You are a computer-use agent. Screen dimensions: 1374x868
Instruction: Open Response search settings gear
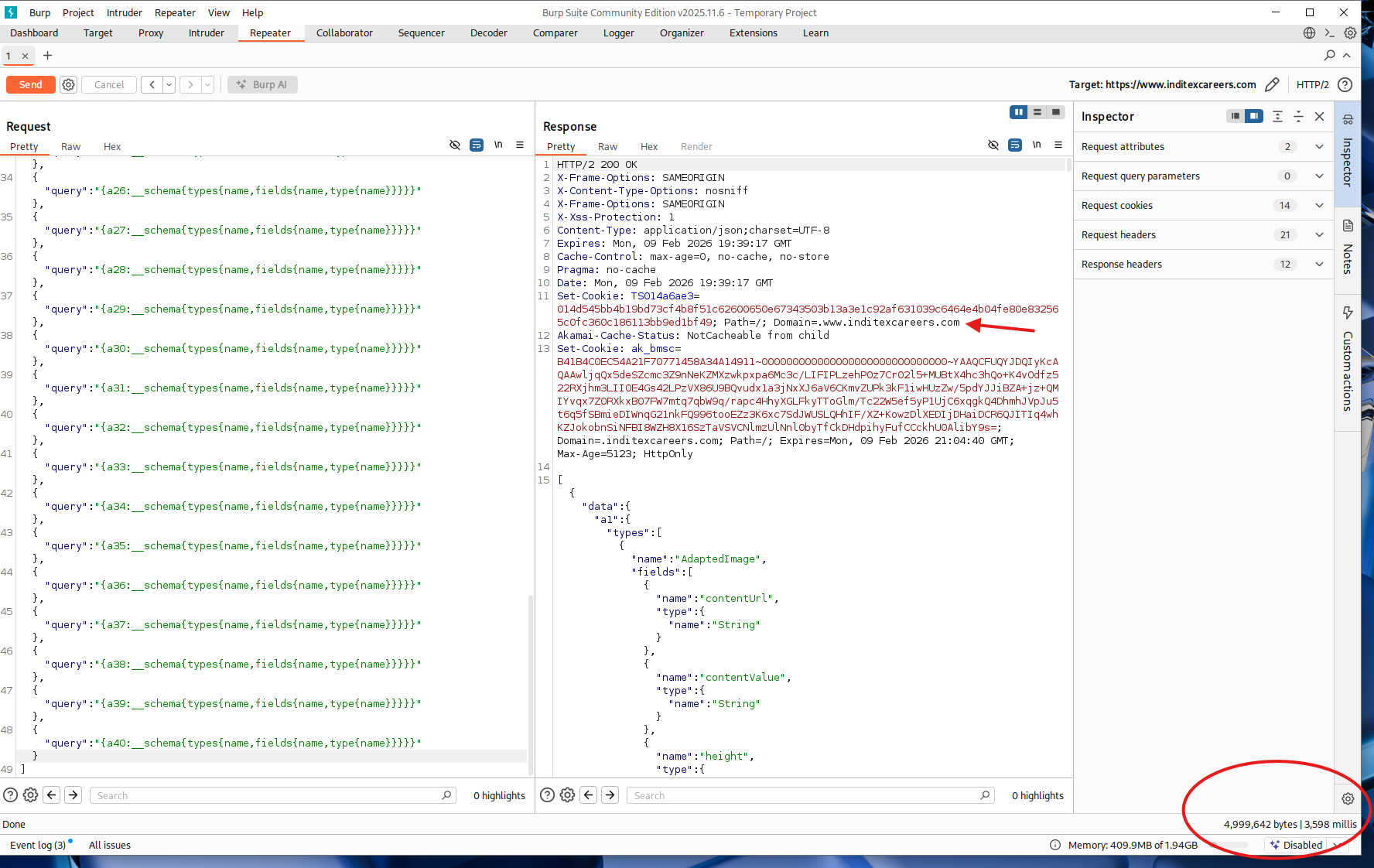point(568,795)
